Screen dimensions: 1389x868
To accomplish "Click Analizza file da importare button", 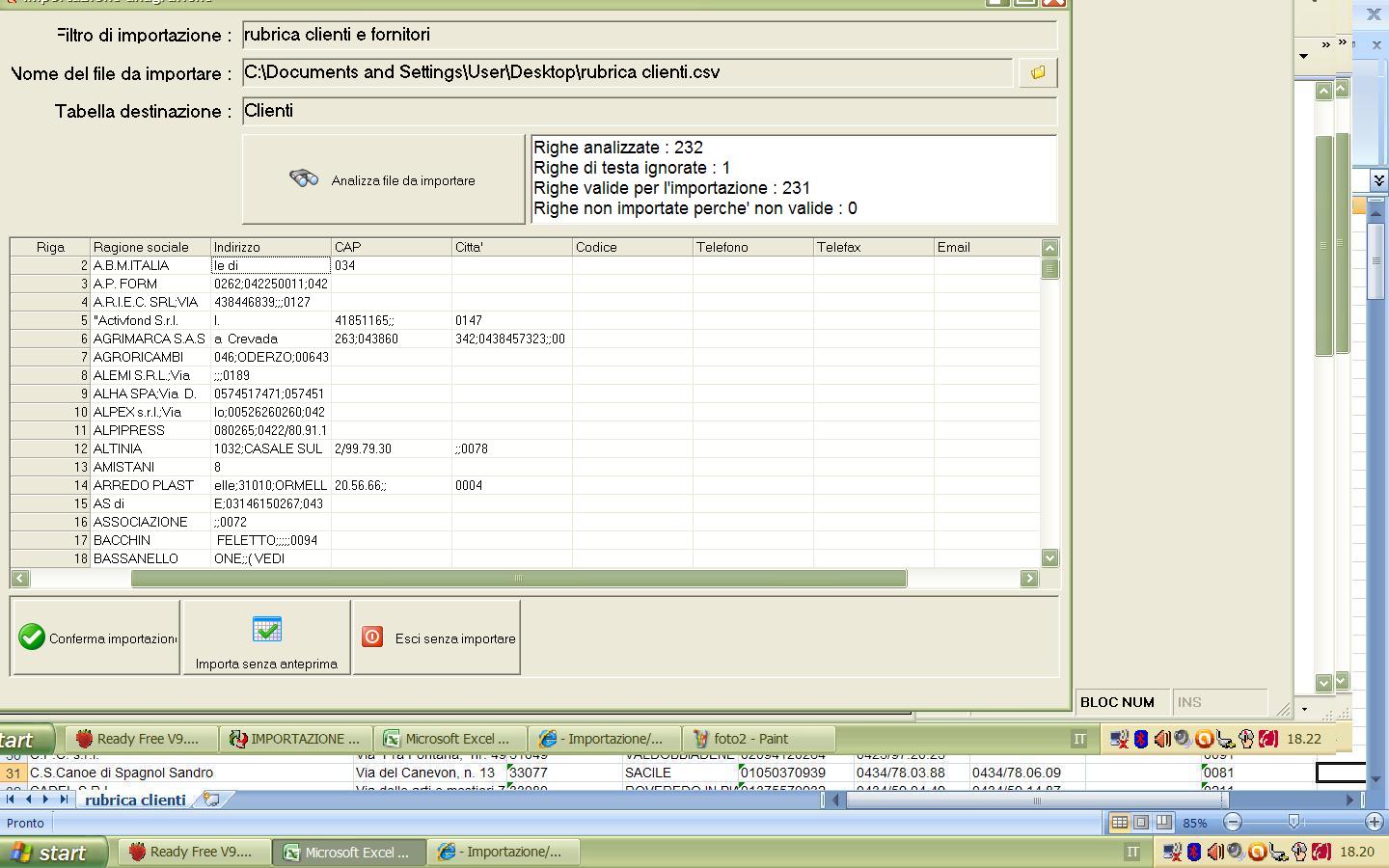I will coord(384,179).
